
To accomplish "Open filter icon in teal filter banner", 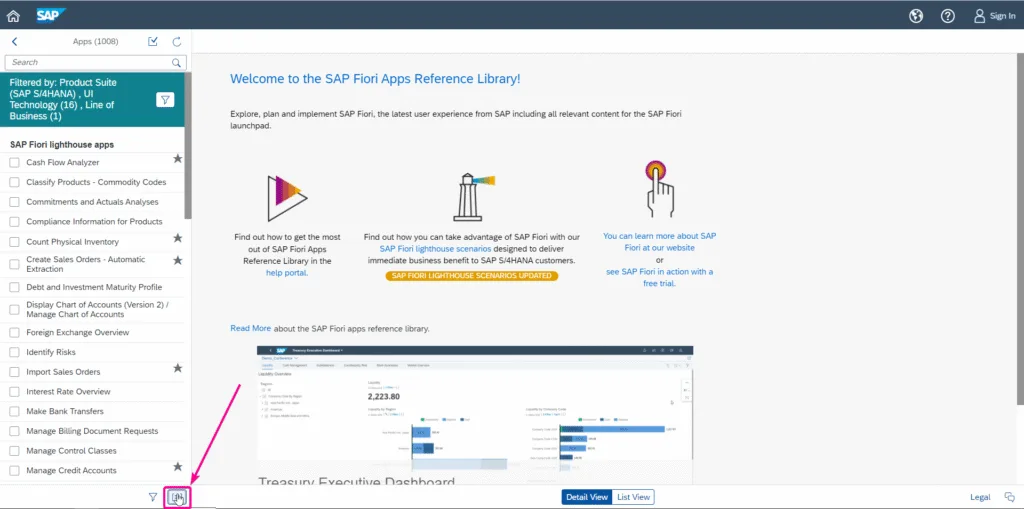I will coord(165,99).
